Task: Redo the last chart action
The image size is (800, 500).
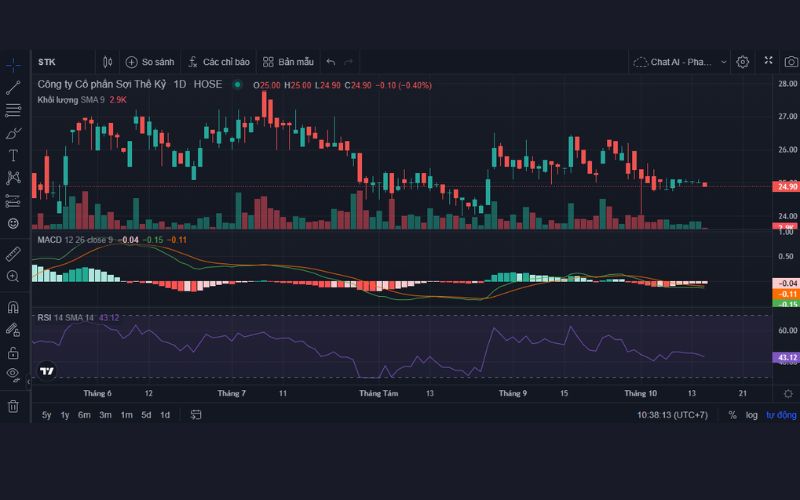Action: click(348, 62)
